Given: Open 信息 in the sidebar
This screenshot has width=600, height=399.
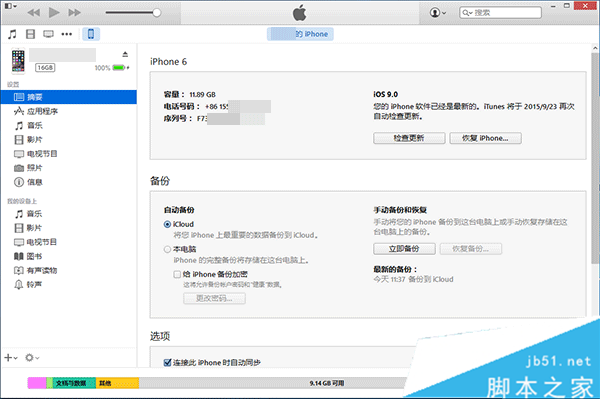Looking at the screenshot, I should [68, 182].
